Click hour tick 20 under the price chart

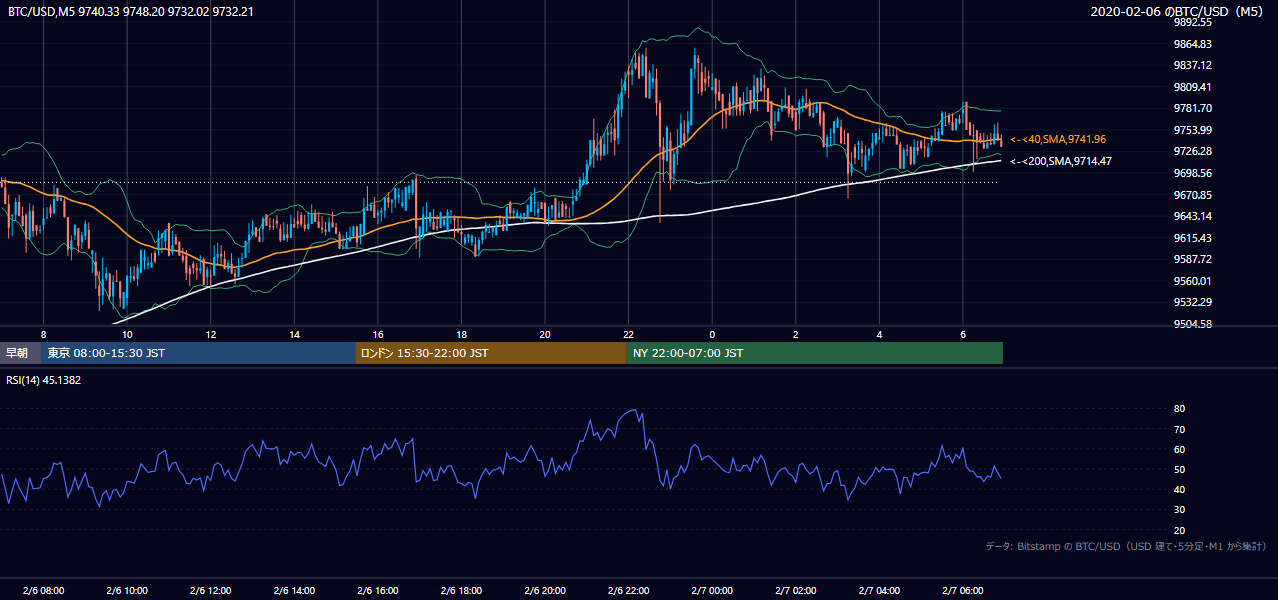(544, 334)
